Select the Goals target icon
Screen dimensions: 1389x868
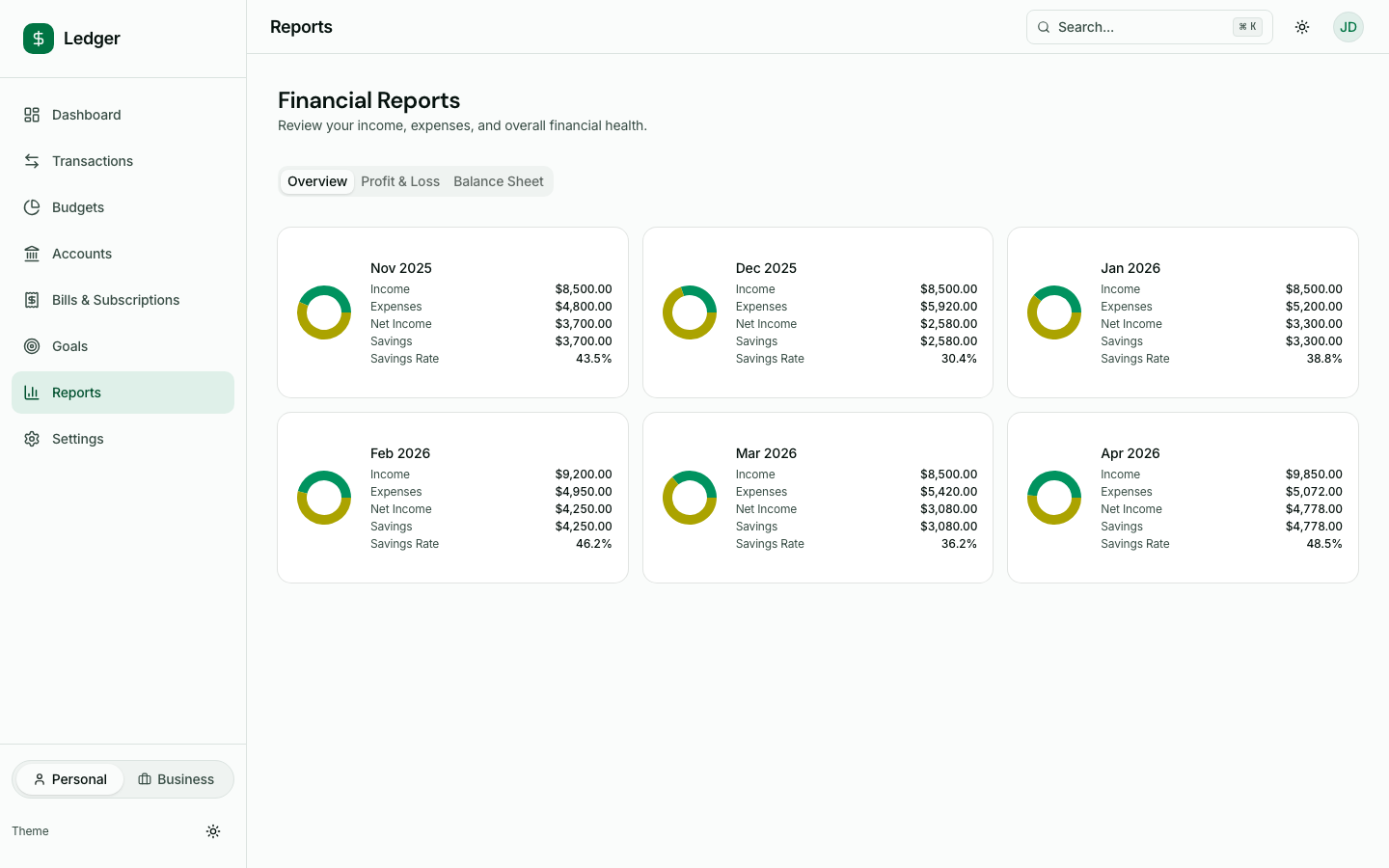point(31,345)
